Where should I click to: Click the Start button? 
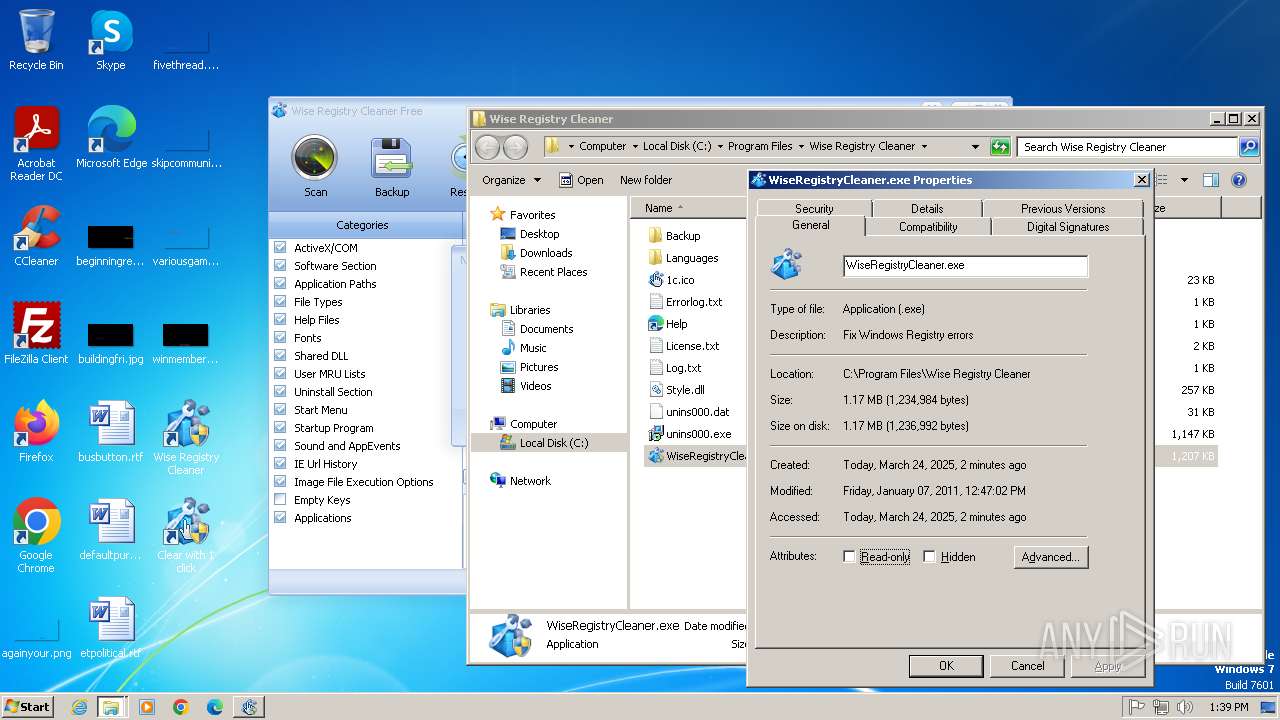pyautogui.click(x=27, y=706)
